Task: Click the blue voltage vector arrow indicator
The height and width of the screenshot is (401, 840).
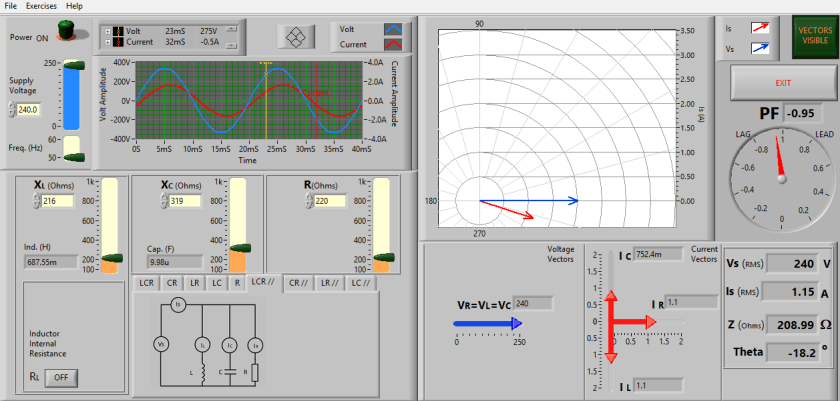Action: point(488,323)
